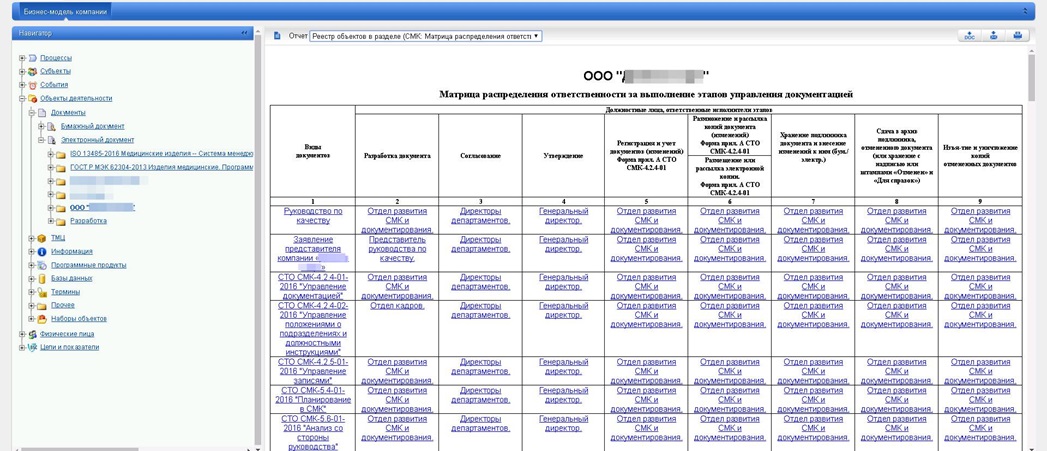
Task: Click the clock icon beside События
Action: click(32, 85)
